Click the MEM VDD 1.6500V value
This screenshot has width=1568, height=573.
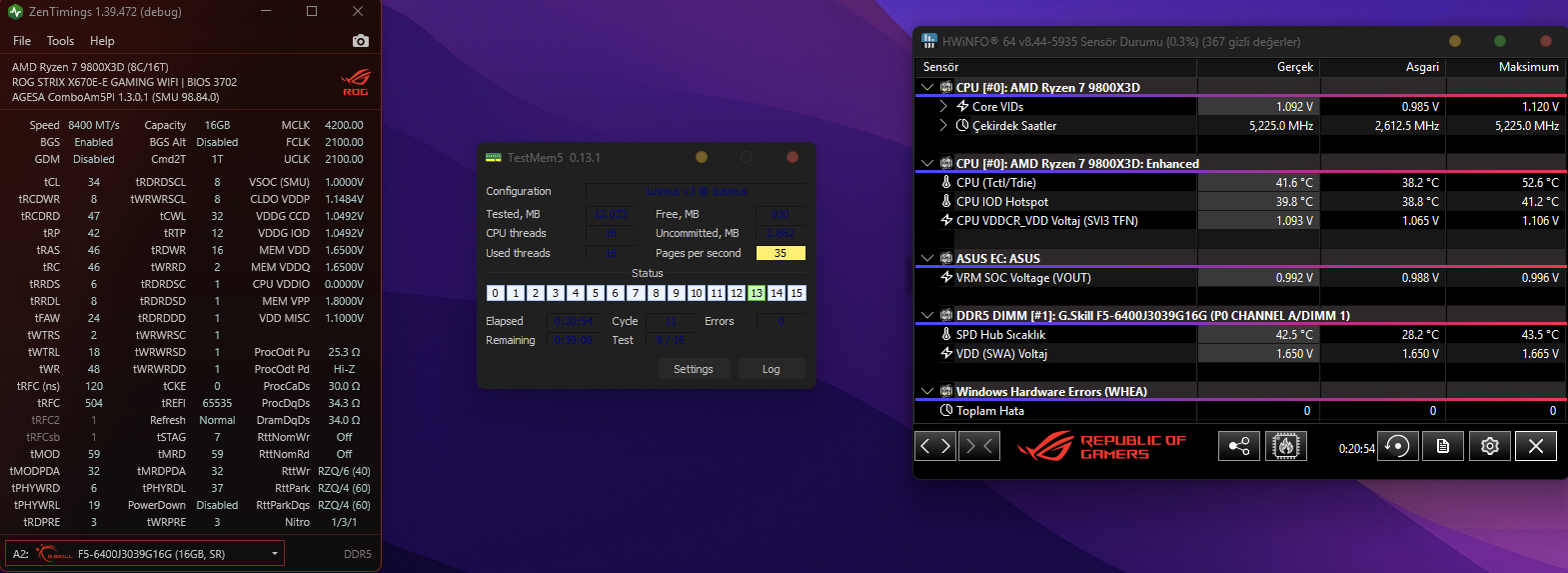[x=344, y=250]
